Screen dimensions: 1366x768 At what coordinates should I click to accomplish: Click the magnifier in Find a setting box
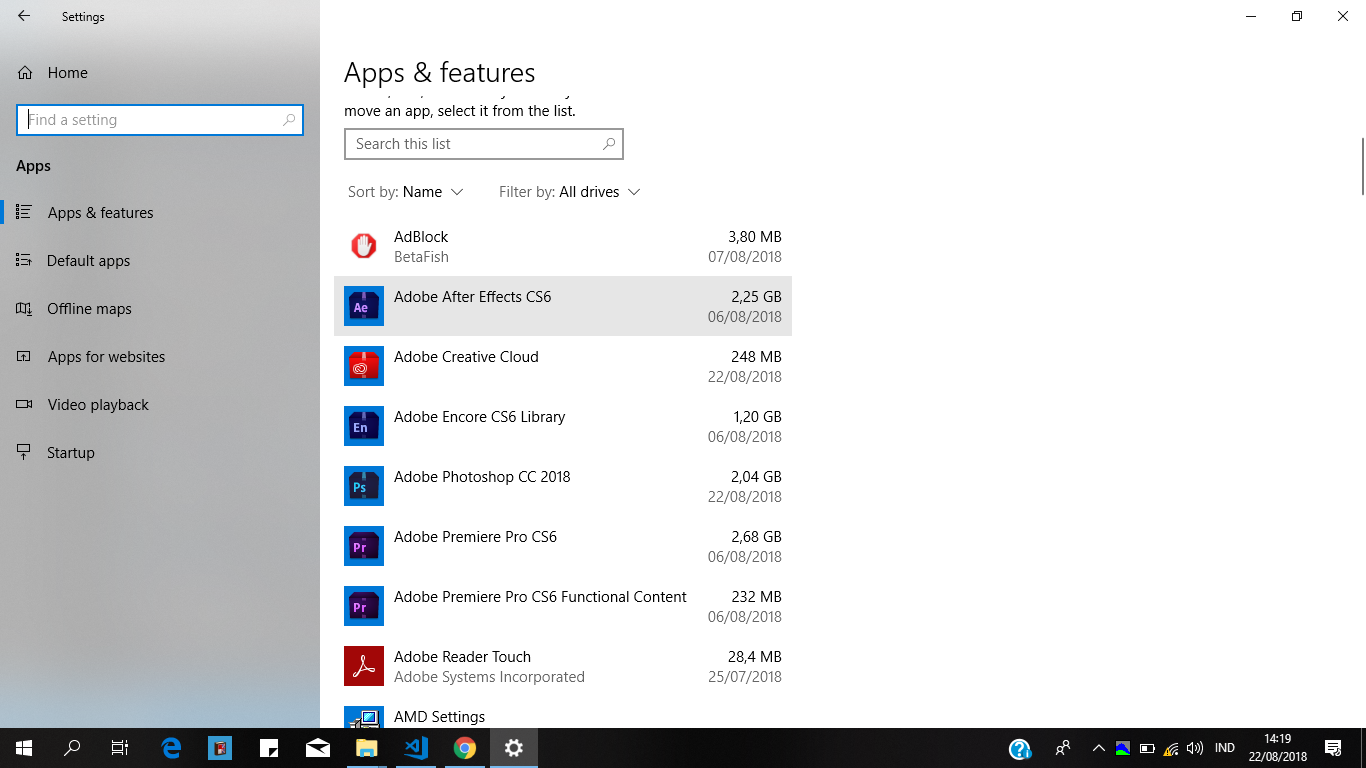click(x=289, y=120)
